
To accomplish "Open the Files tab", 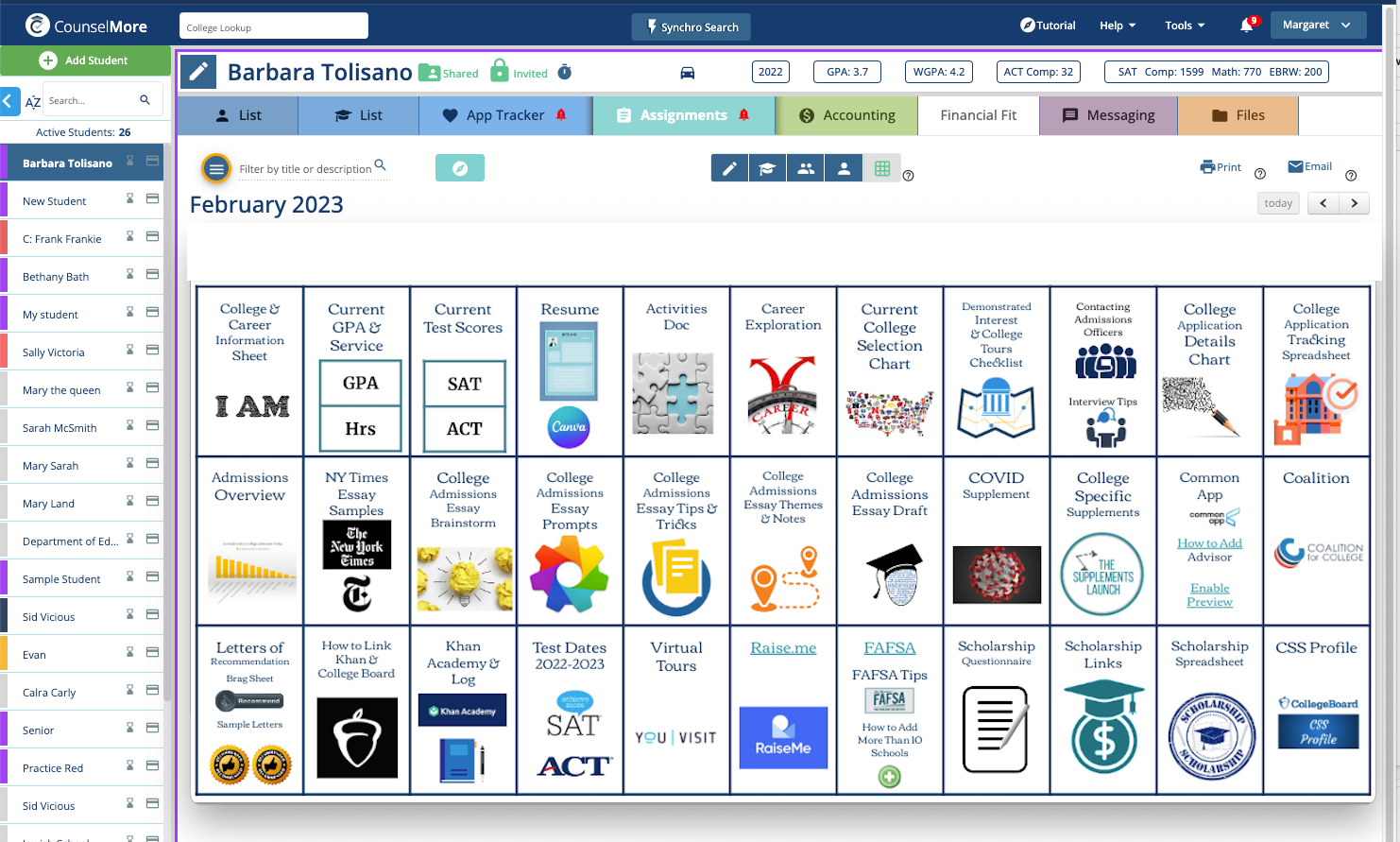I will click(1238, 115).
